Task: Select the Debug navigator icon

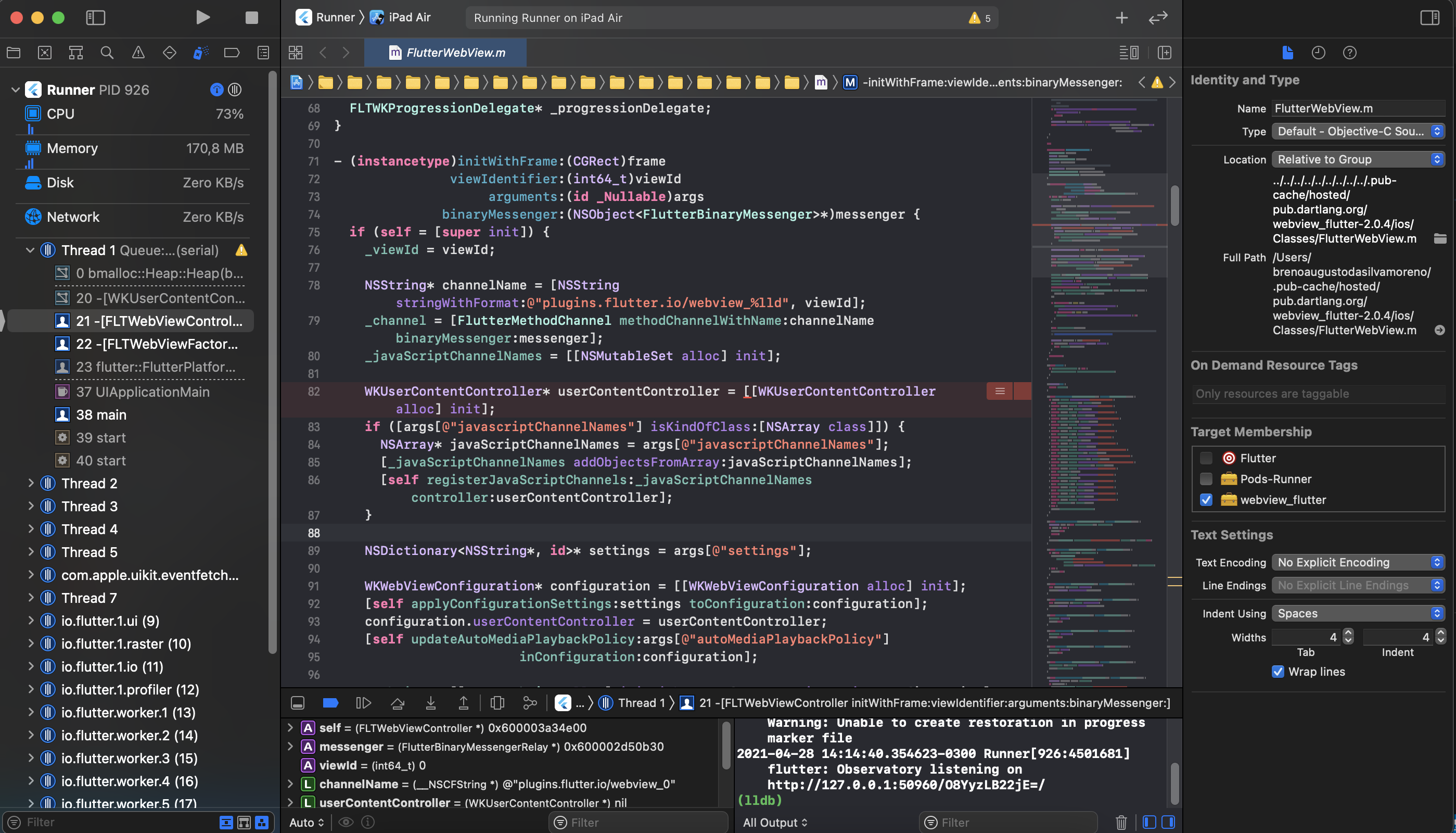Action: [x=200, y=53]
